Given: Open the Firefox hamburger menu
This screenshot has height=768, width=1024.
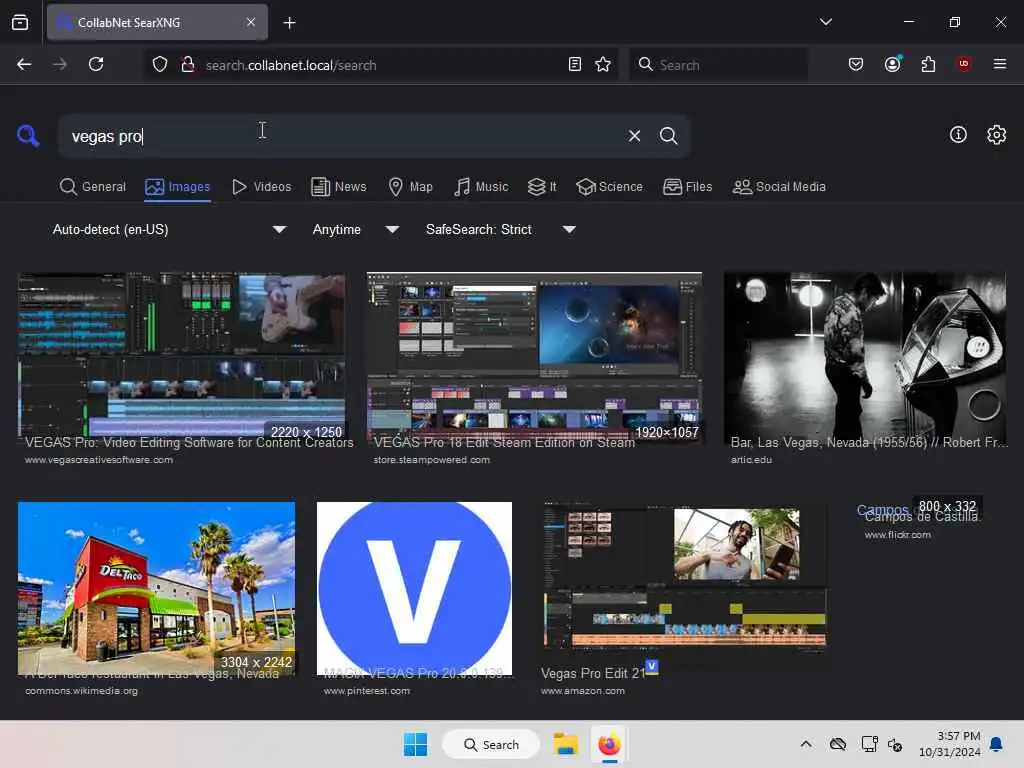Looking at the screenshot, I should pyautogui.click(x=999, y=64).
